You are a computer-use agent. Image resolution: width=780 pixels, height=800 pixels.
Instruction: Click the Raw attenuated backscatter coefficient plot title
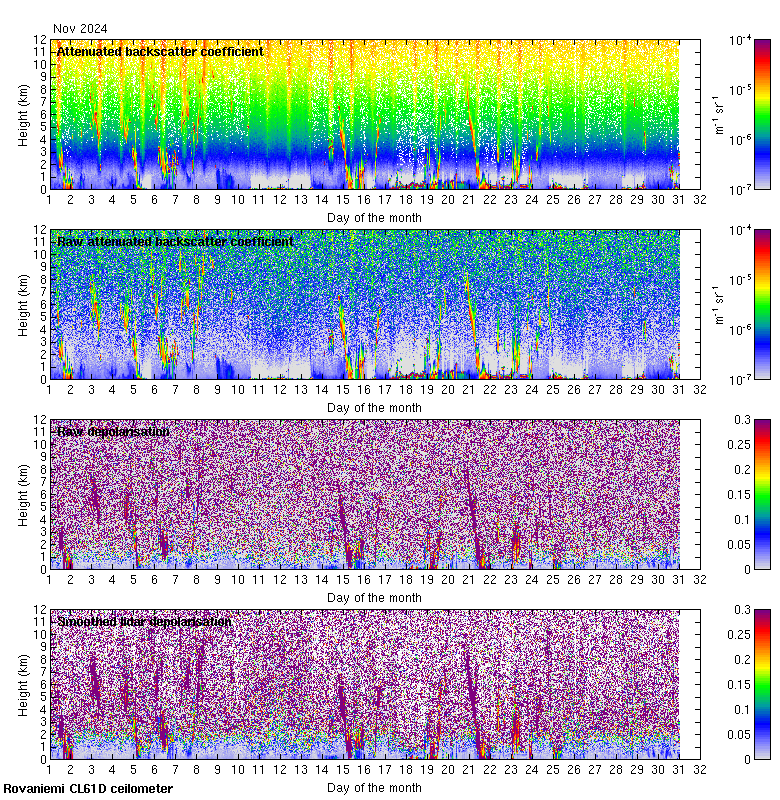tap(175, 242)
